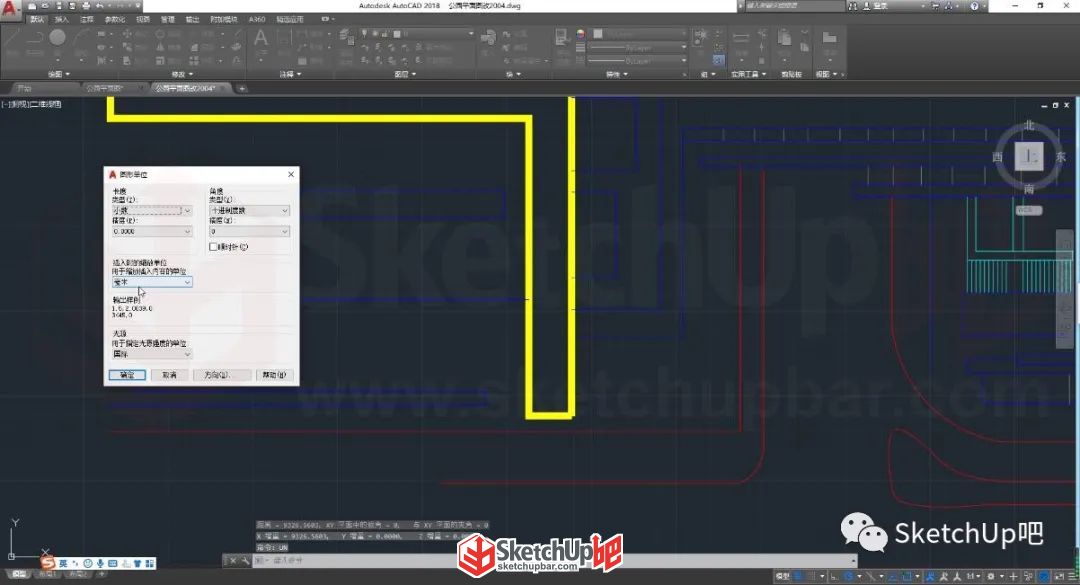The width and height of the screenshot is (1080, 585).
Task: Click the 登录 sign-in button in title bar
Action: point(880,6)
